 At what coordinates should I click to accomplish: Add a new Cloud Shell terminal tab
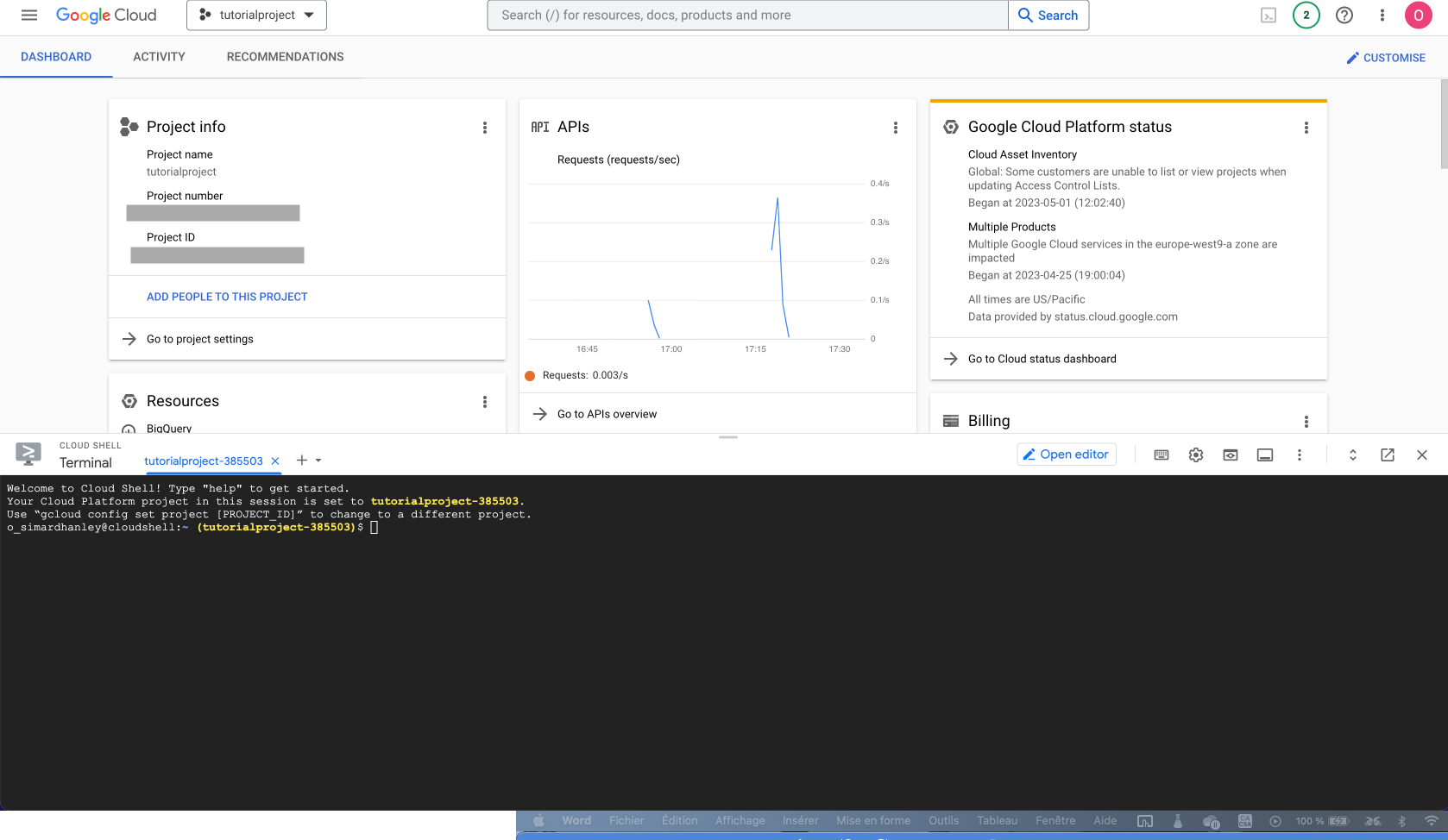302,461
